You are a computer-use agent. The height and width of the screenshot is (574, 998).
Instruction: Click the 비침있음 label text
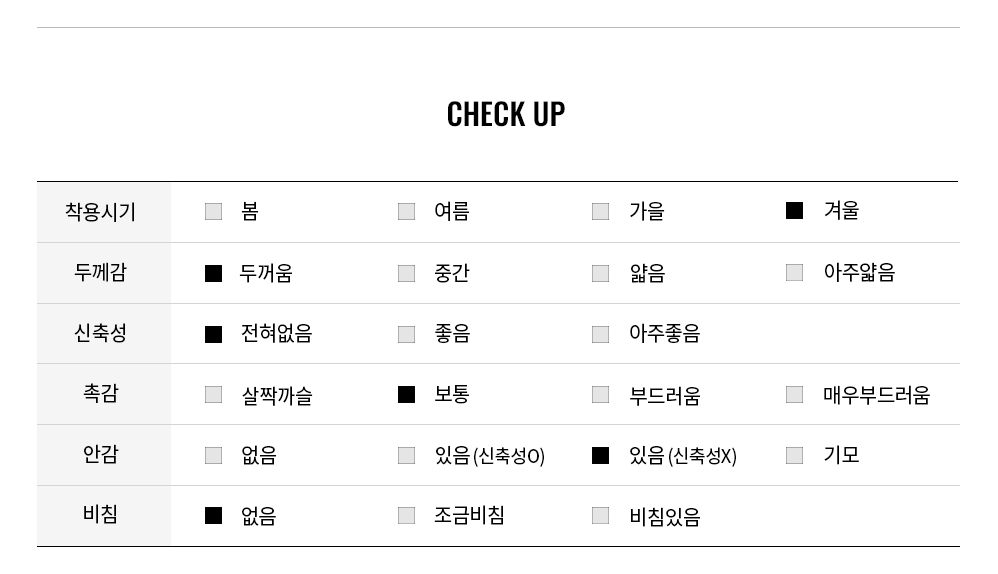(x=664, y=517)
